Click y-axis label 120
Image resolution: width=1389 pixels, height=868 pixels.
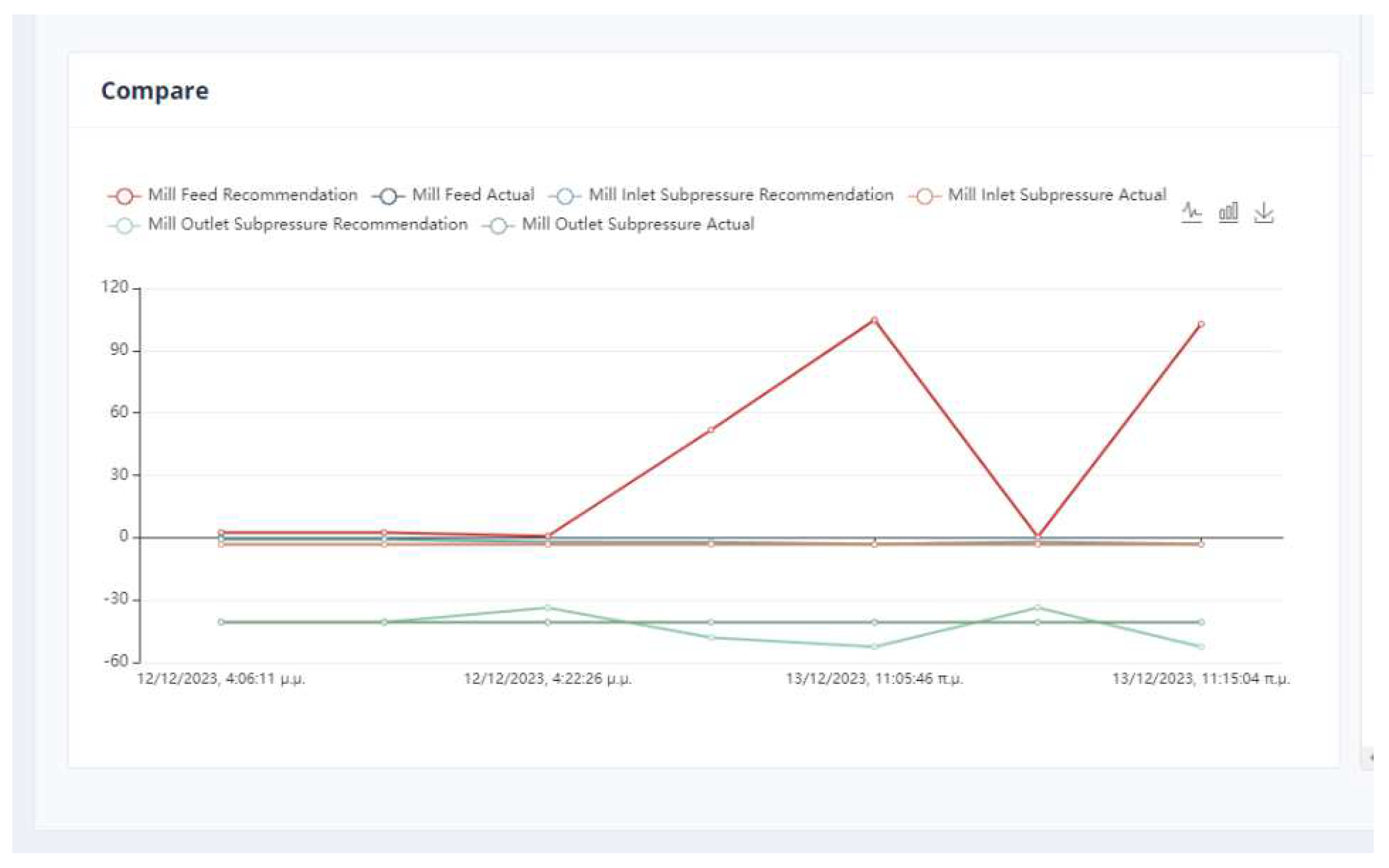pyautogui.click(x=115, y=287)
